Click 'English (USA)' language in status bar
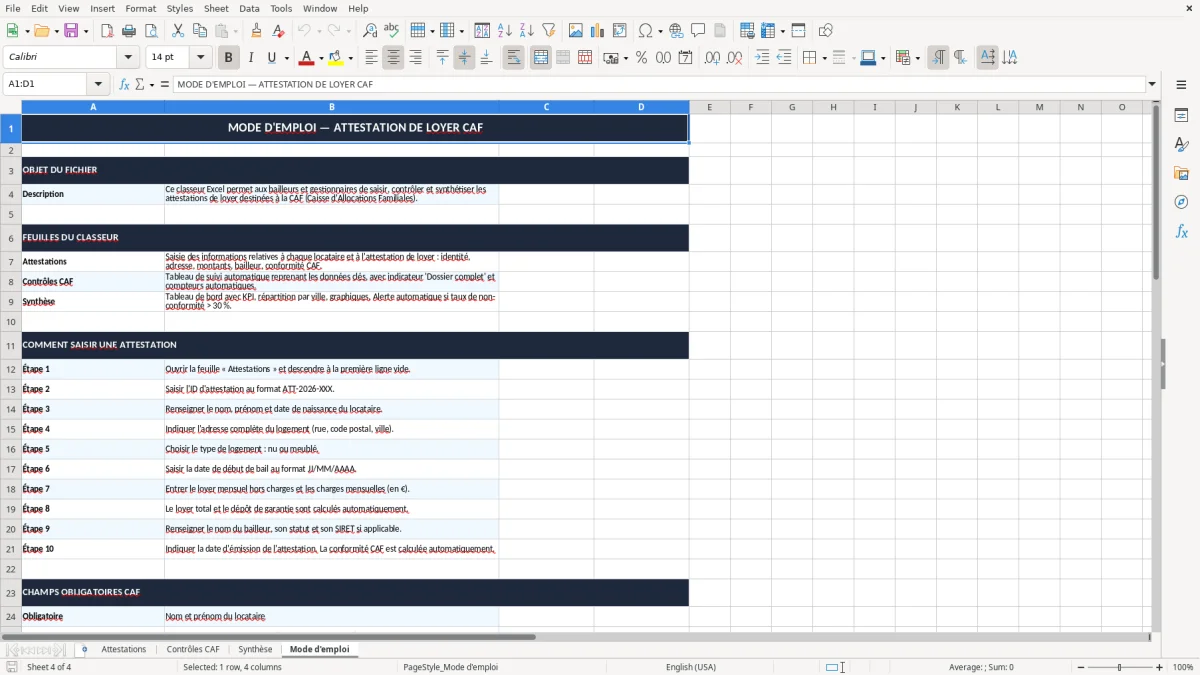 (691, 667)
